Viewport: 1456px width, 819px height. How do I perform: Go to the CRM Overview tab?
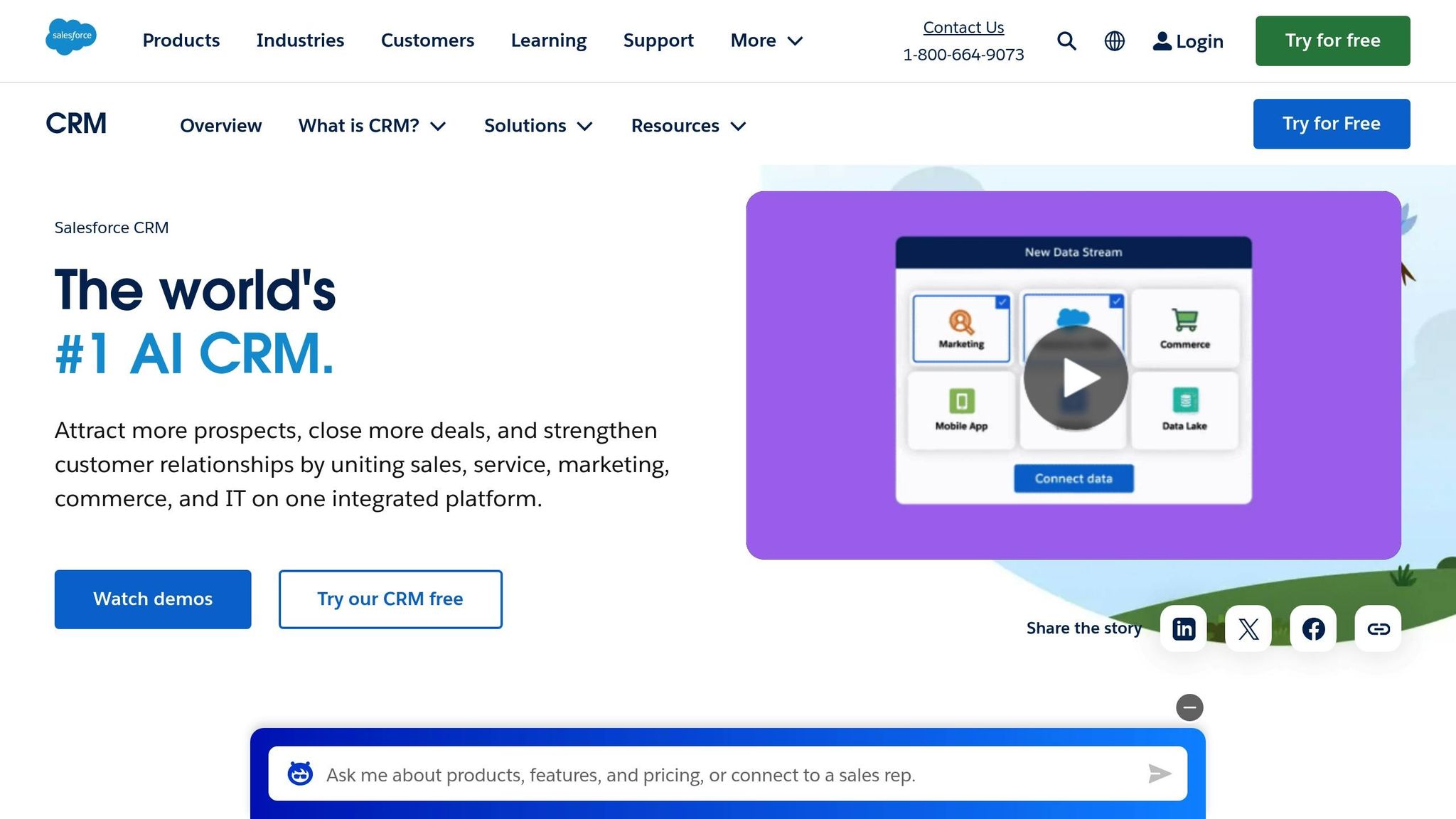click(220, 126)
